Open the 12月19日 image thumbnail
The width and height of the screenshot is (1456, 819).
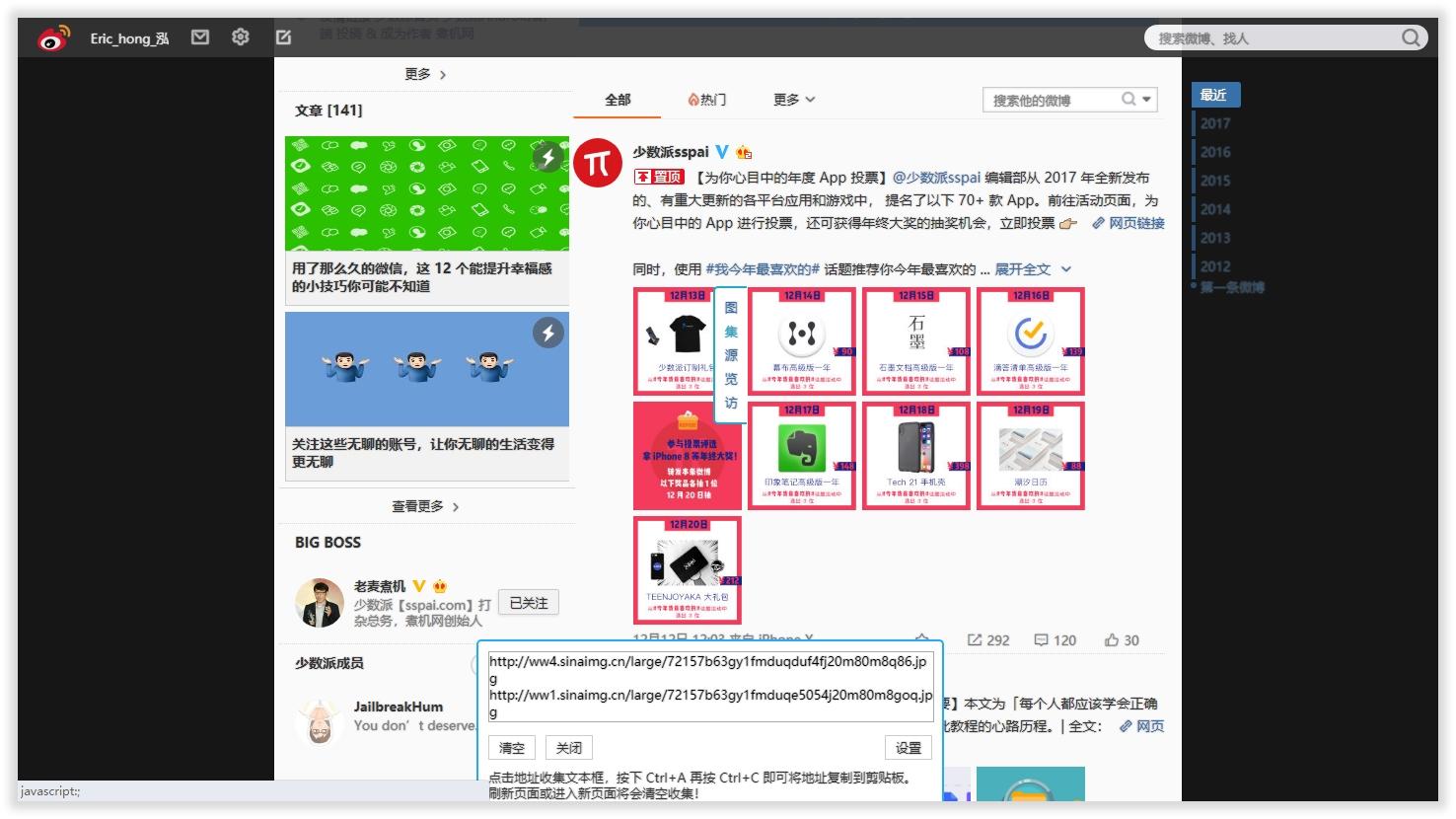pyautogui.click(x=1031, y=456)
